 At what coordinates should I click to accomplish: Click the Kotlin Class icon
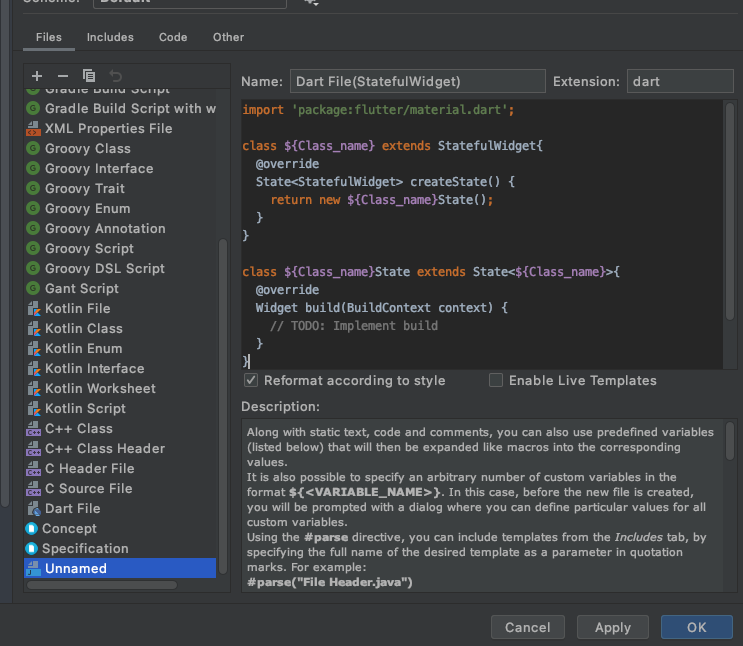(34, 328)
